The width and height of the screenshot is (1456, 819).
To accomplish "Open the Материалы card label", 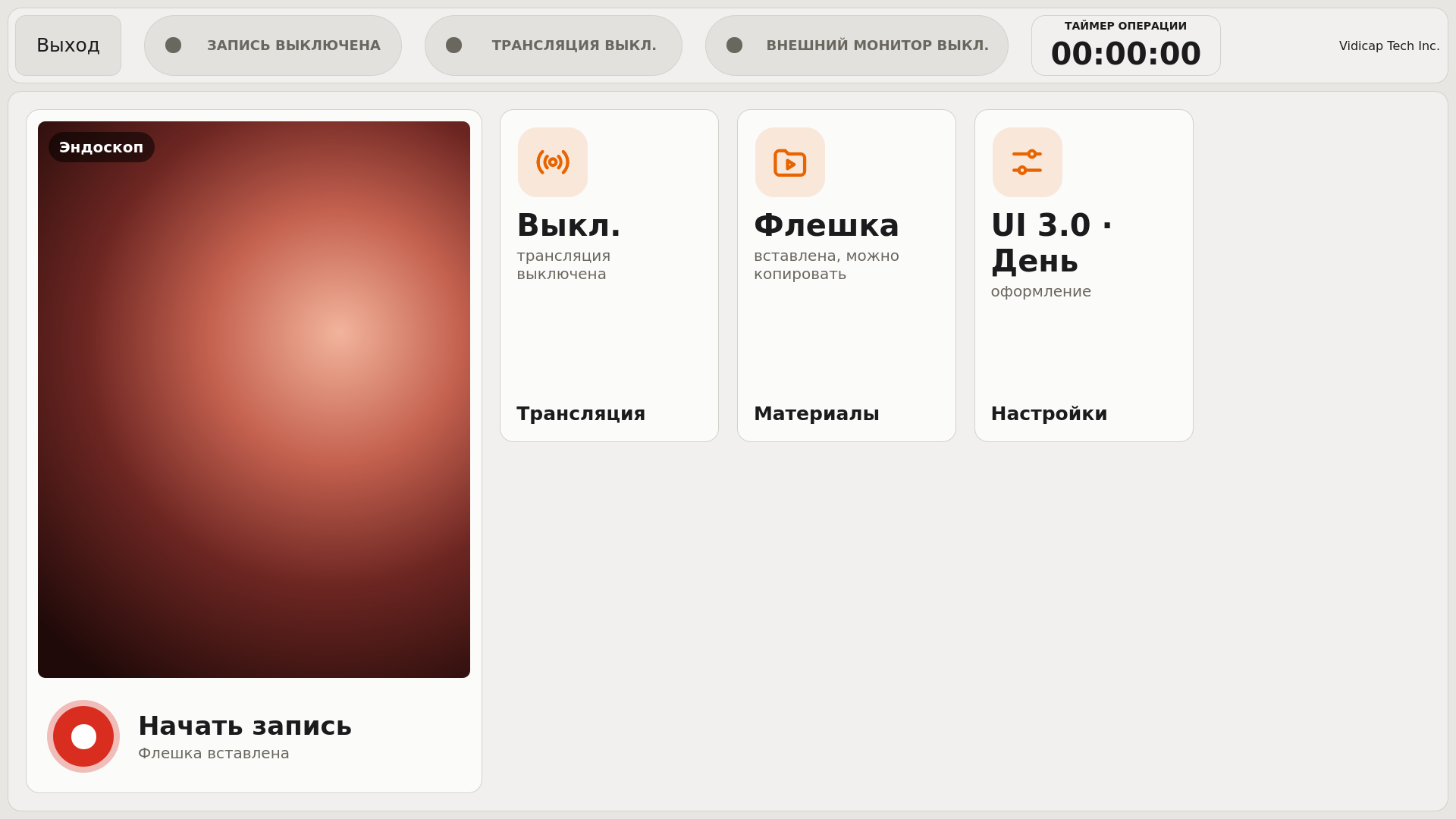I will pyautogui.click(x=817, y=414).
